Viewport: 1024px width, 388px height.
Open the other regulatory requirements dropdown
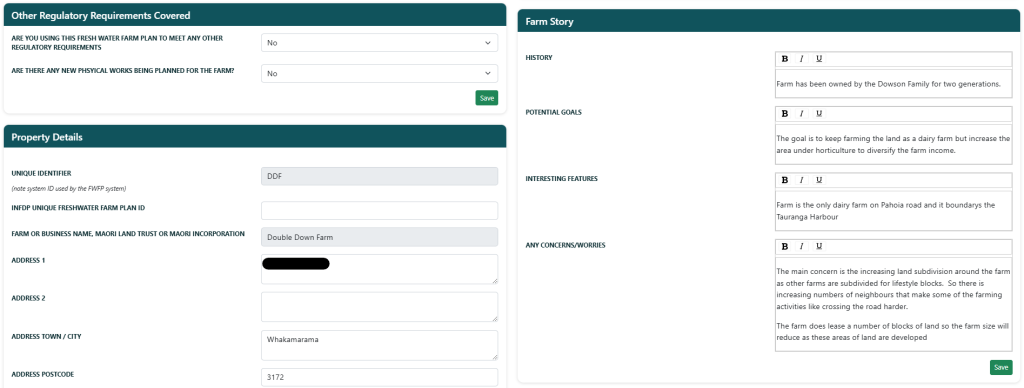[379, 42]
